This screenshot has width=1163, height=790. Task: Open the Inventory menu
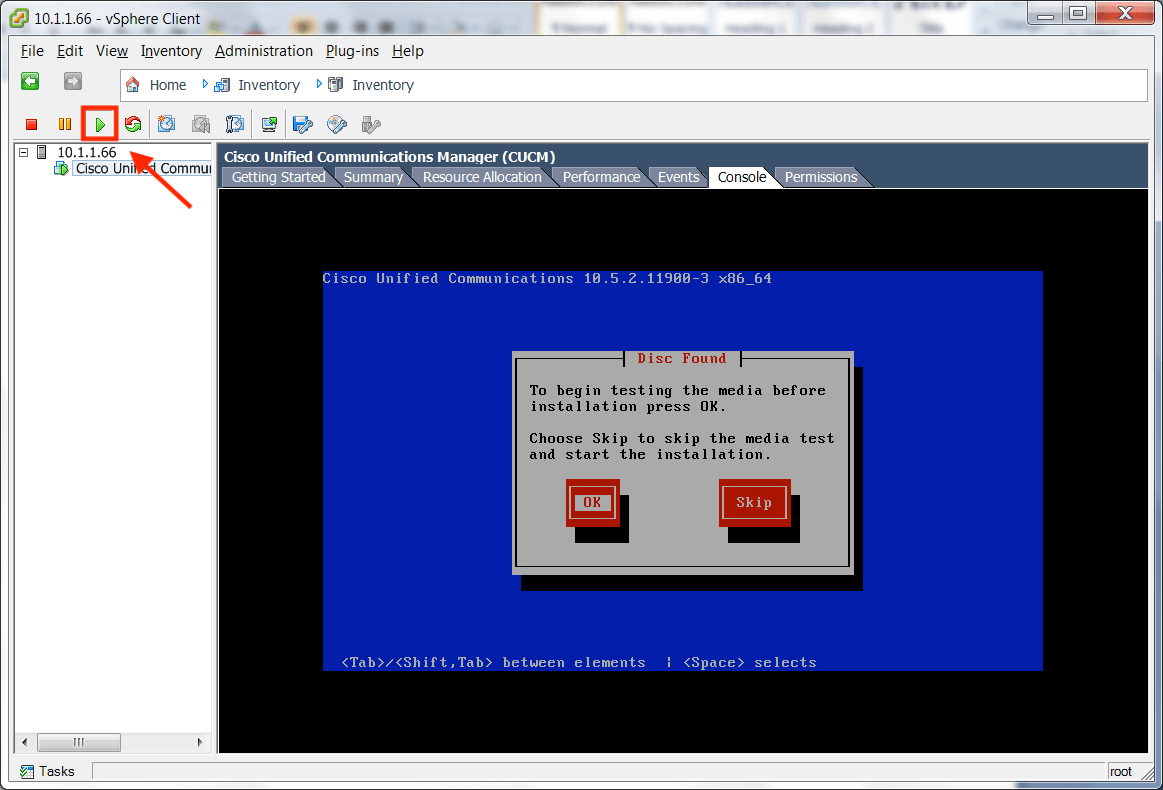tap(171, 51)
